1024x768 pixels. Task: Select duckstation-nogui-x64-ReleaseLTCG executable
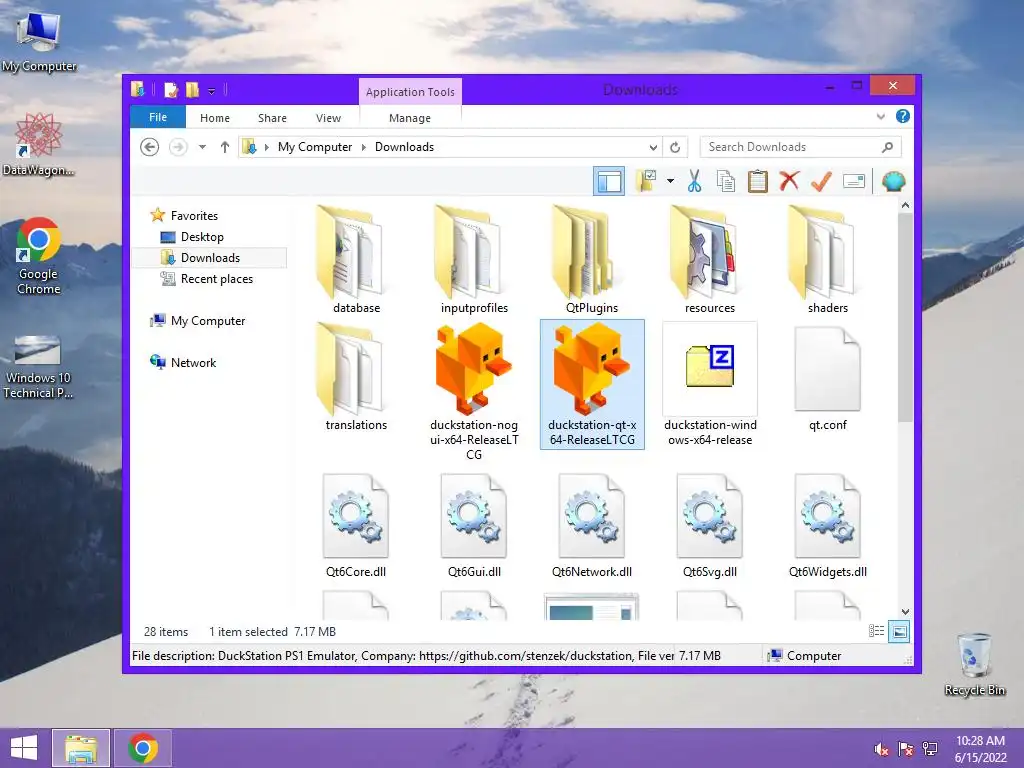point(474,392)
